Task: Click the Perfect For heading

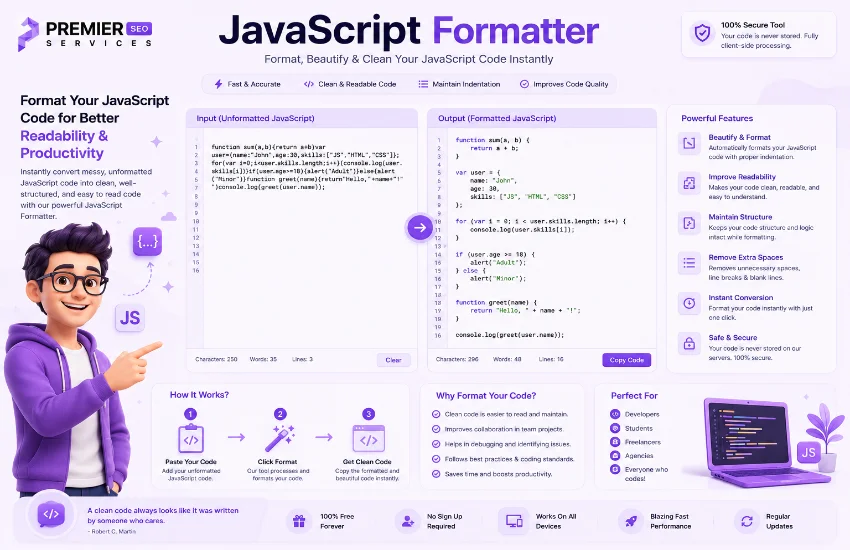Action: [634, 396]
